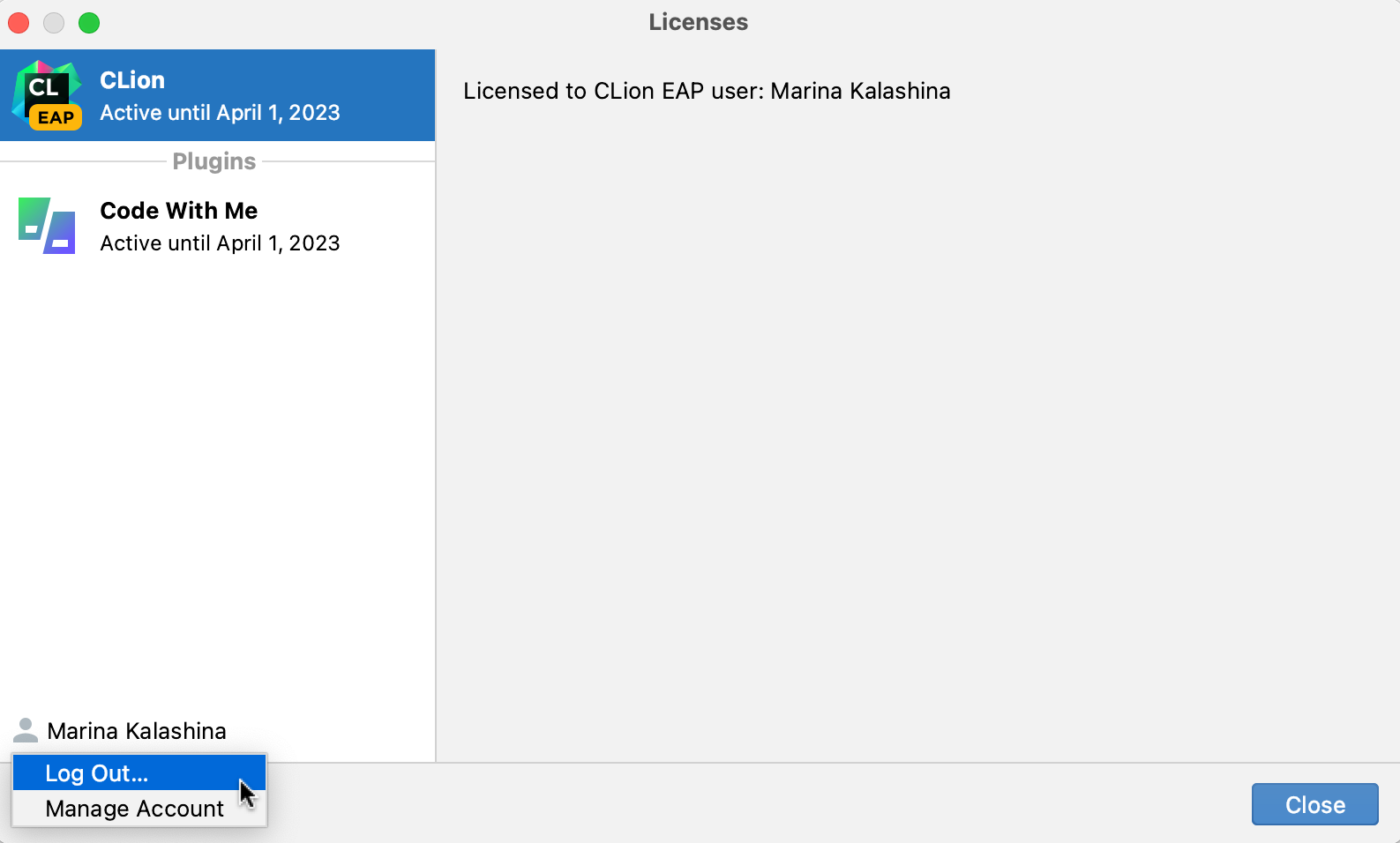Image resolution: width=1400 pixels, height=843 pixels.
Task: Click the EAP badge on the CLion icon
Action: (x=56, y=116)
